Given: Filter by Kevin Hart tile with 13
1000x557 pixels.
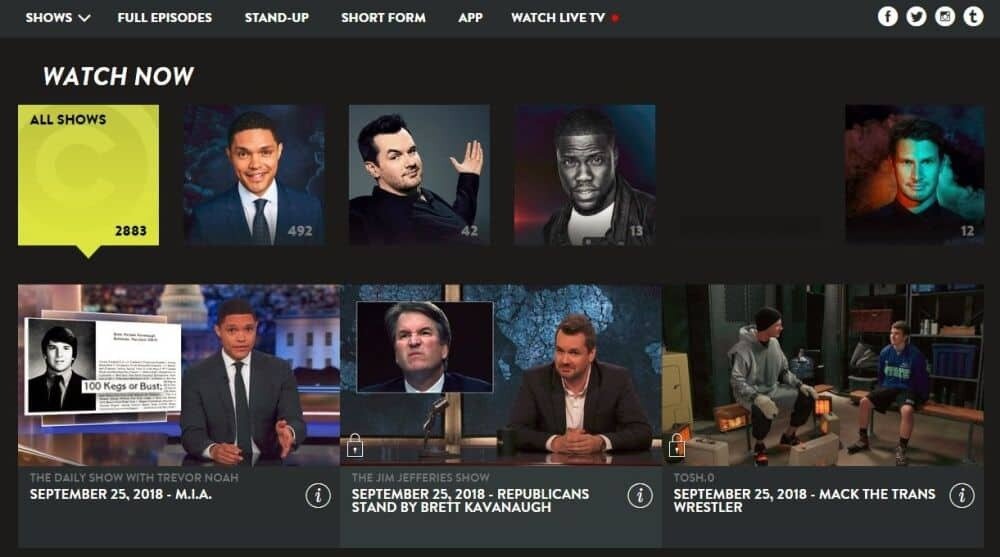Looking at the screenshot, I should point(585,175).
